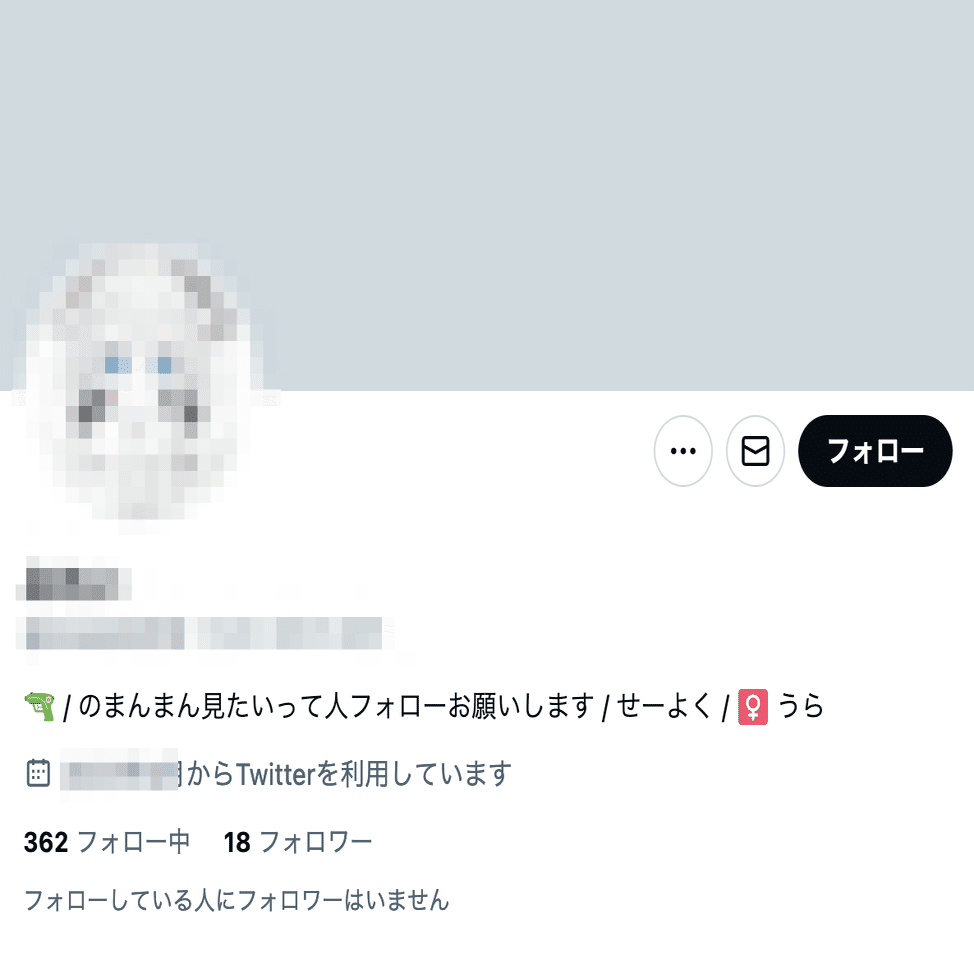Click the calendar icon beside join date

point(39,773)
